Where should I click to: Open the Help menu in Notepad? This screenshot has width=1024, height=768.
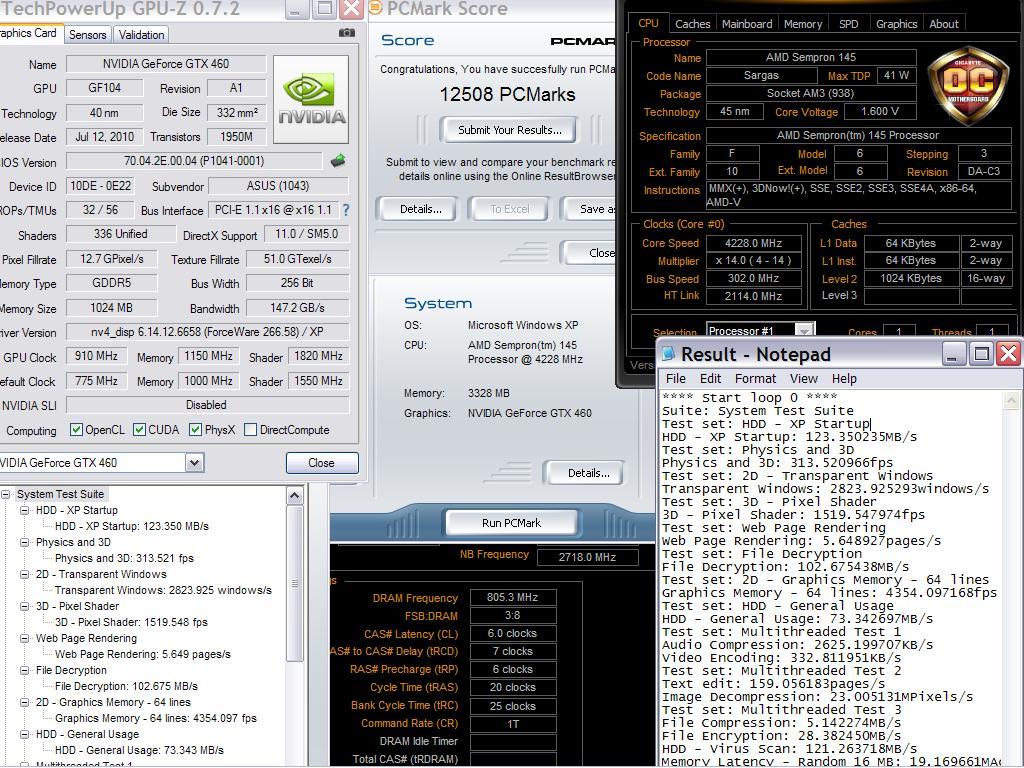(x=844, y=379)
